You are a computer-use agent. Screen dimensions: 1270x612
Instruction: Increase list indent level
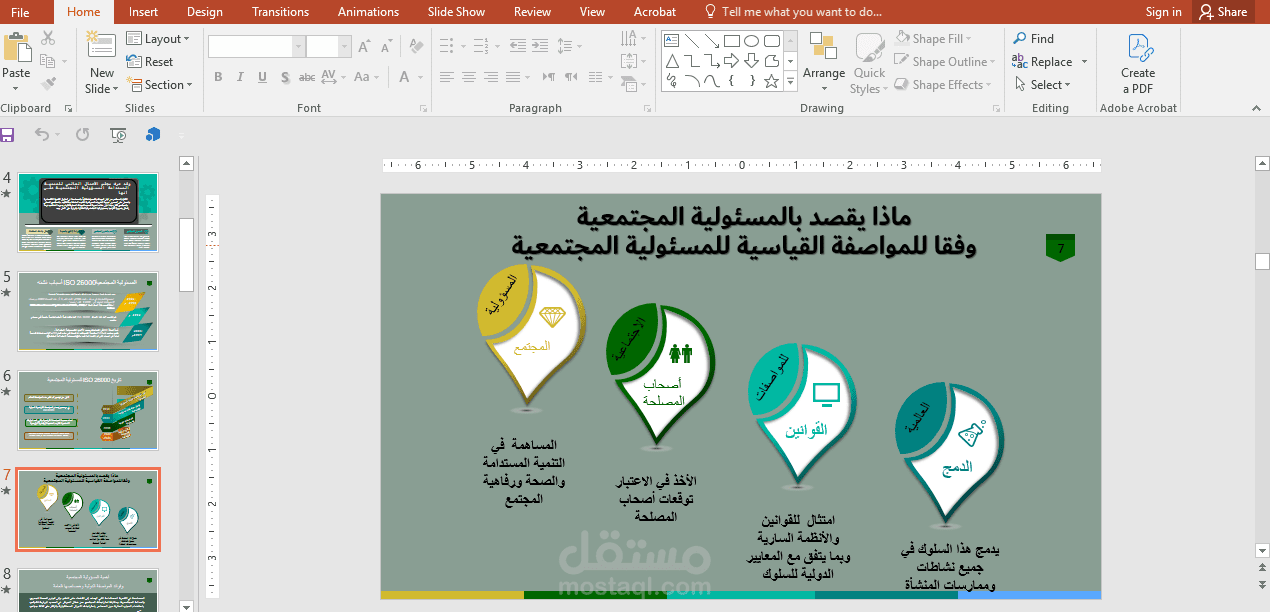coord(540,46)
